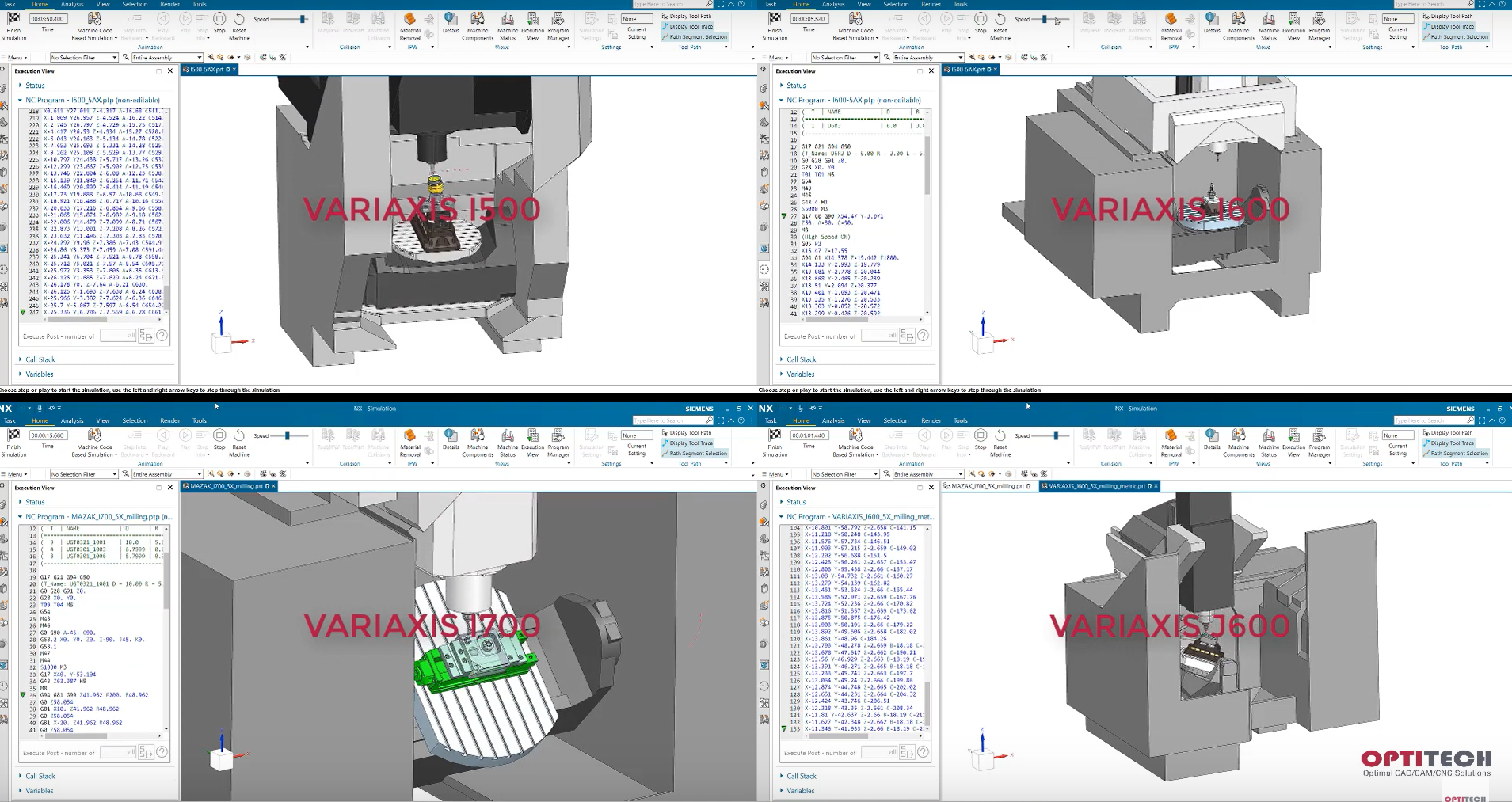Toggle Display Tool Trace in MAZAK_I700 window

click(x=687, y=443)
